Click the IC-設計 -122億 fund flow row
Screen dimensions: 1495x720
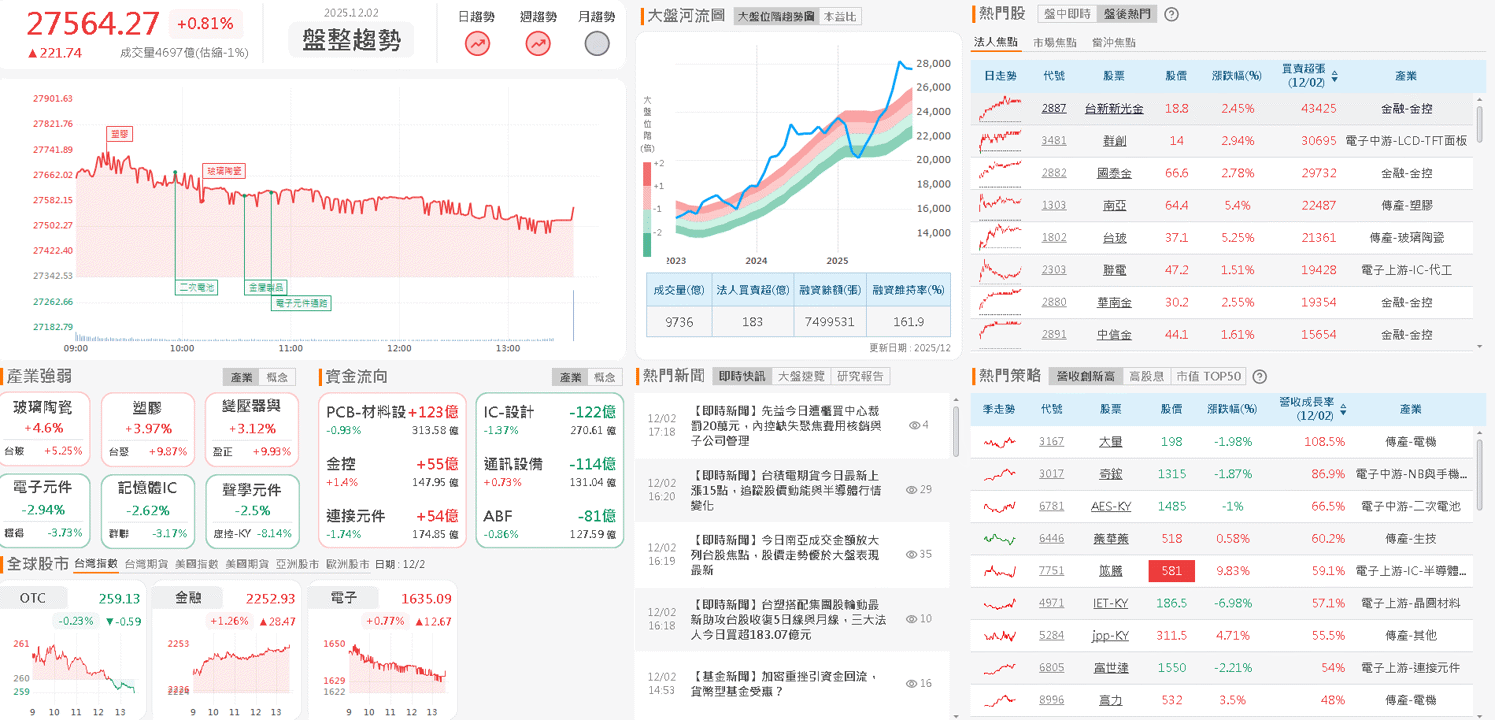click(549, 420)
